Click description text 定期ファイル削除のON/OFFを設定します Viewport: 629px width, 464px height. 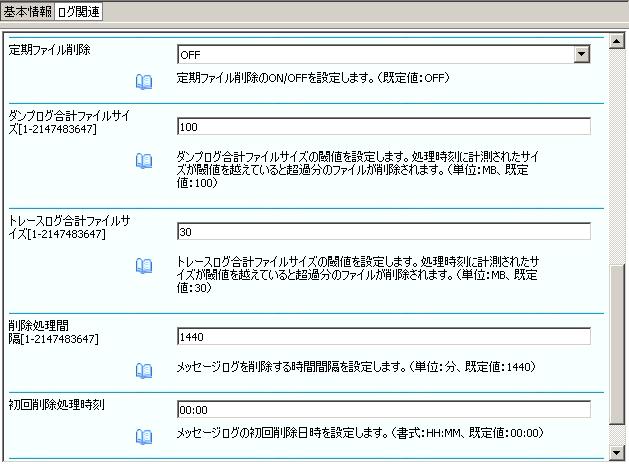pos(313,77)
